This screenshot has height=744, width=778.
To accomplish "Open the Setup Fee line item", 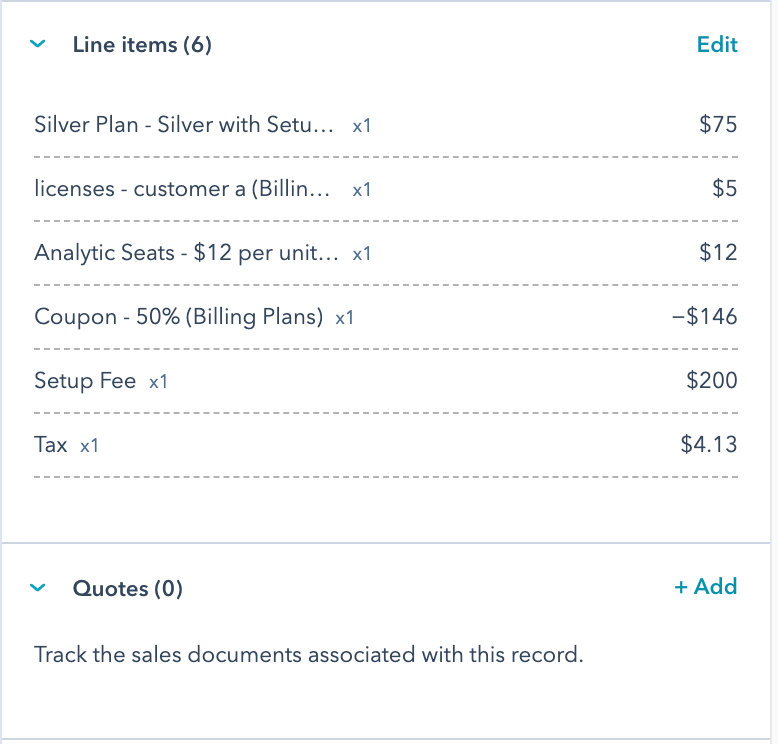I will coord(85,381).
